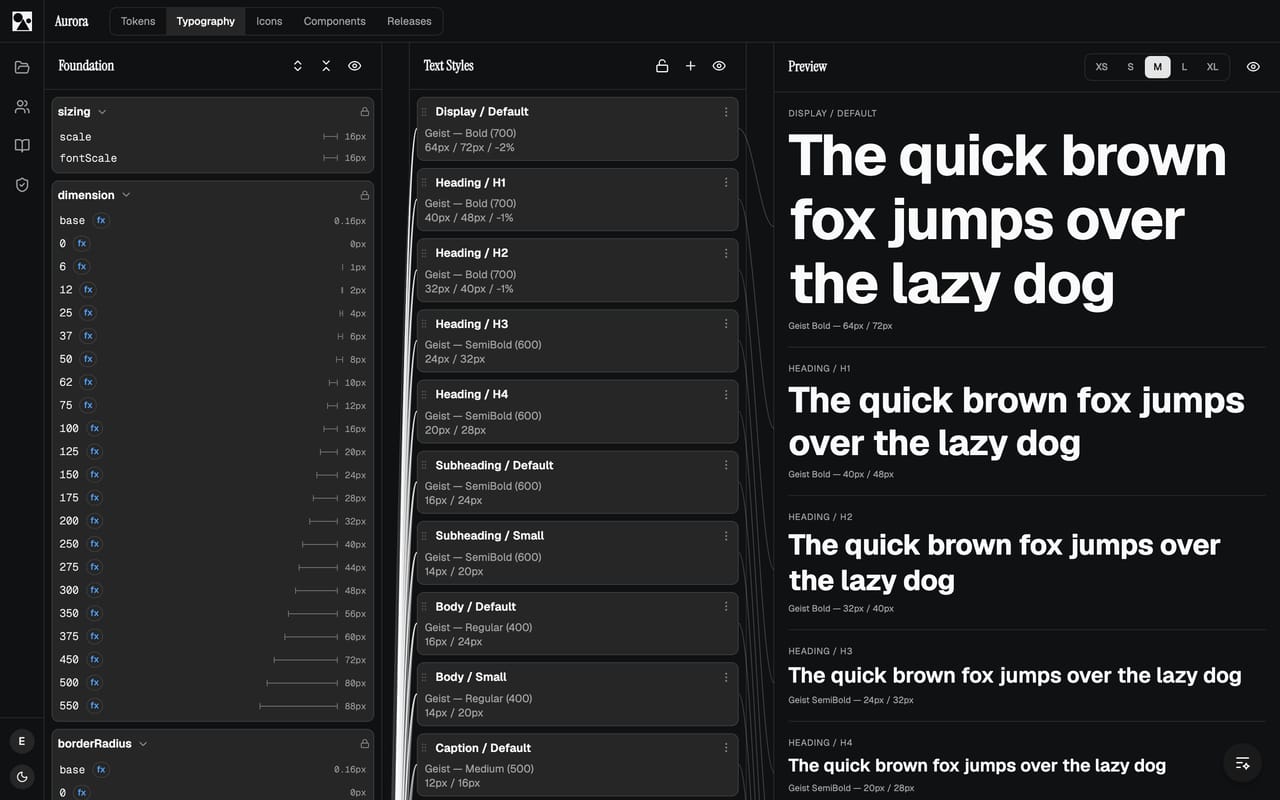This screenshot has height=800, width=1280.
Task: Open the Heading / H2 options menu
Action: click(726, 253)
